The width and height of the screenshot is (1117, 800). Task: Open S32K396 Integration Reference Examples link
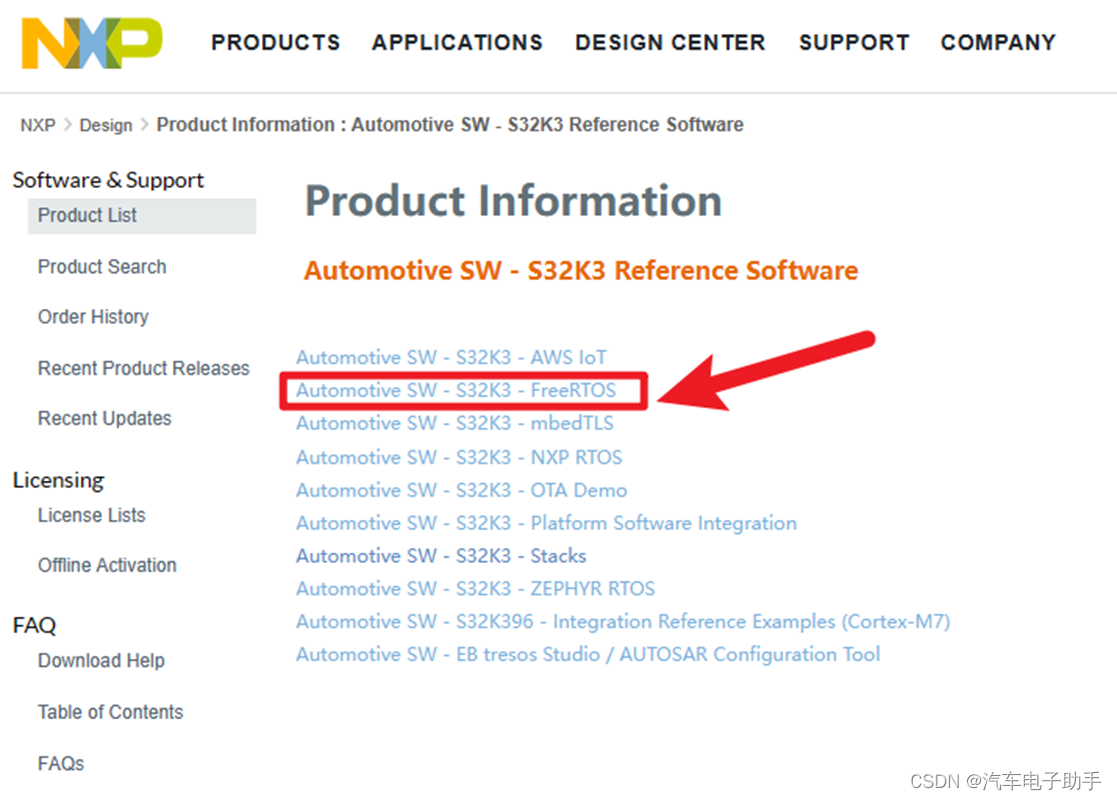click(623, 622)
